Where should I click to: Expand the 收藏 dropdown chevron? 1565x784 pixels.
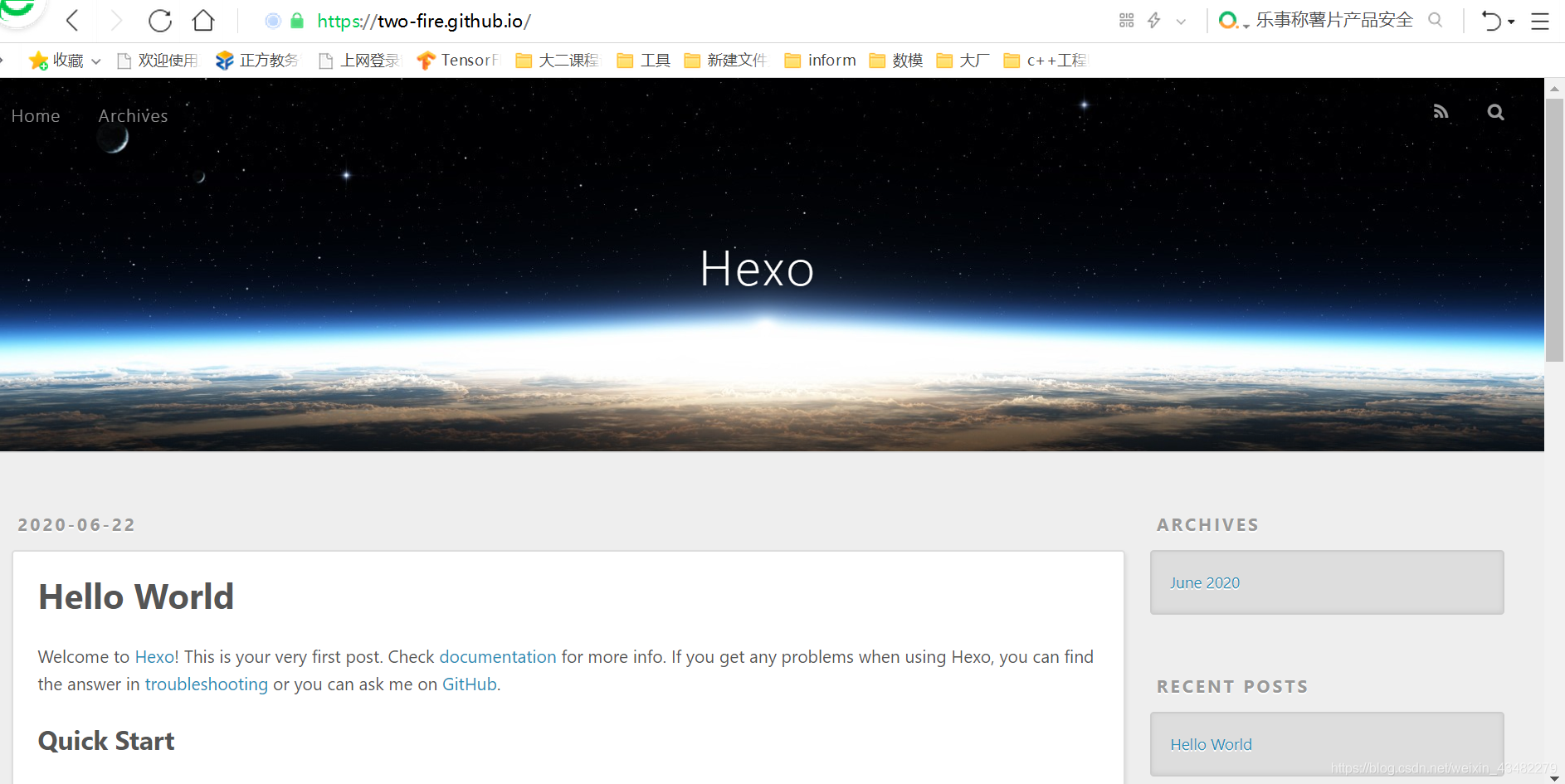[x=96, y=61]
